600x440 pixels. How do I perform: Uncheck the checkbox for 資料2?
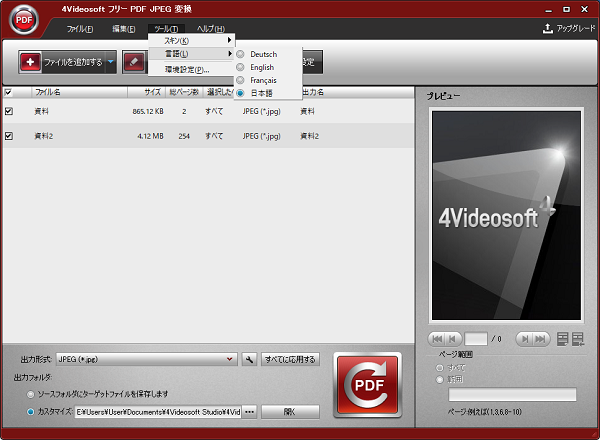9,136
